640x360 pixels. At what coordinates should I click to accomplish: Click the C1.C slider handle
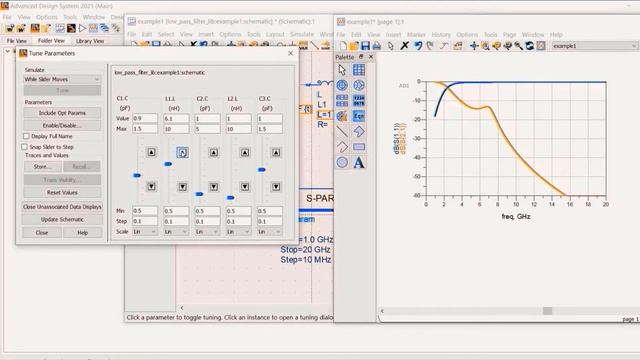[137, 176]
